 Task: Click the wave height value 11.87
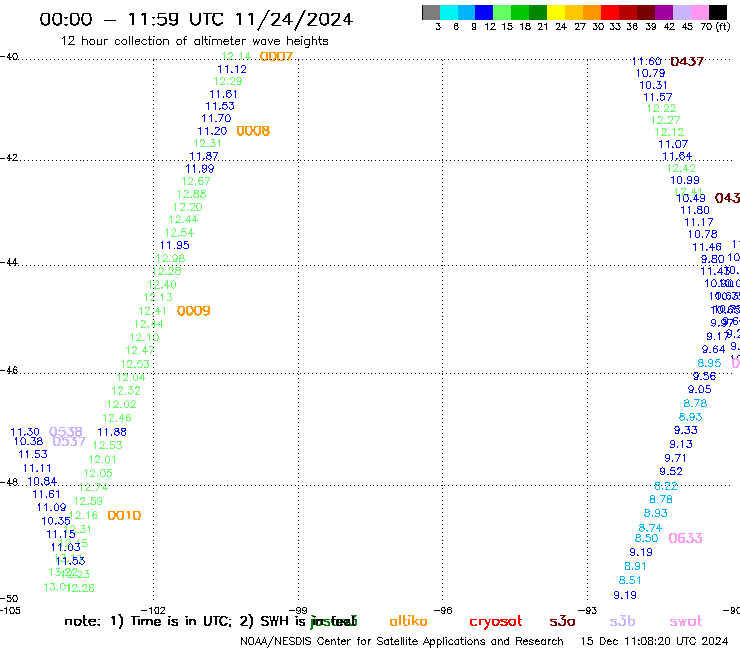click(204, 156)
